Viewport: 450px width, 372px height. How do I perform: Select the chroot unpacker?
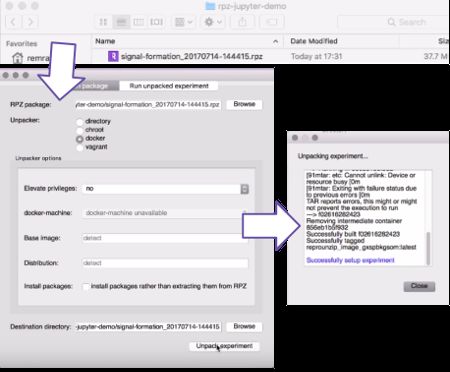[x=80, y=130]
